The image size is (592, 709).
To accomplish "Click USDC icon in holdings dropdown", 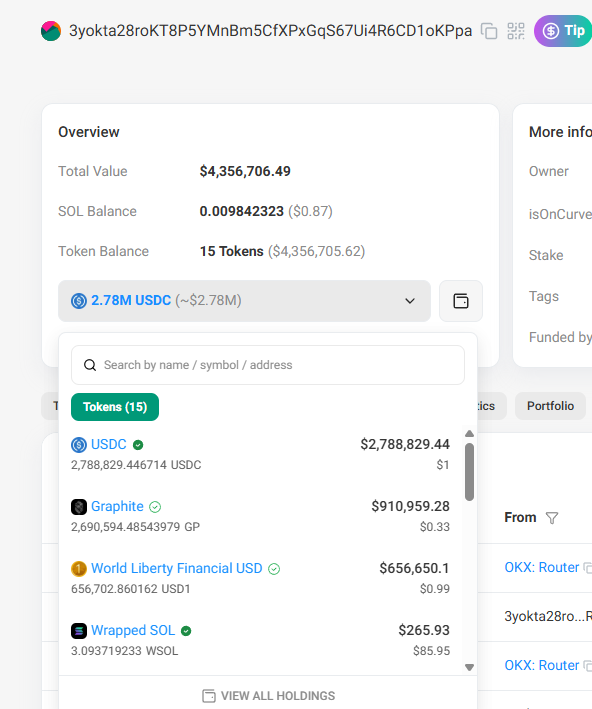I will pos(79,301).
